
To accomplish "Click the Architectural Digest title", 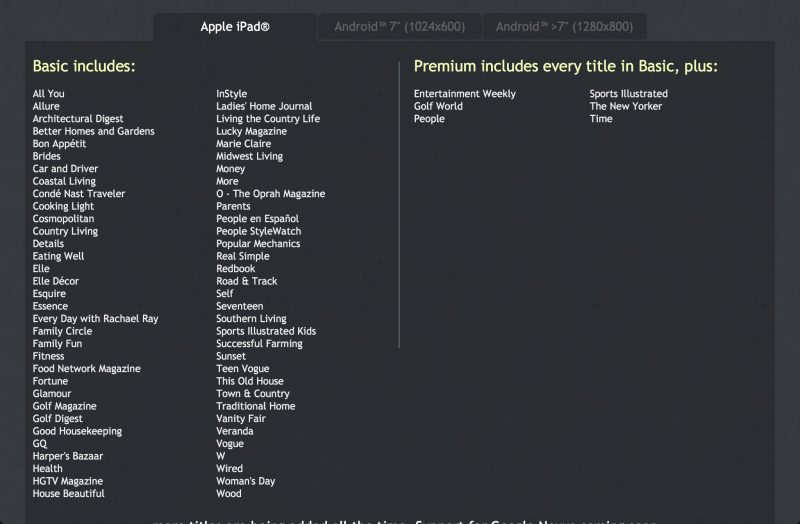I will pos(78,119).
